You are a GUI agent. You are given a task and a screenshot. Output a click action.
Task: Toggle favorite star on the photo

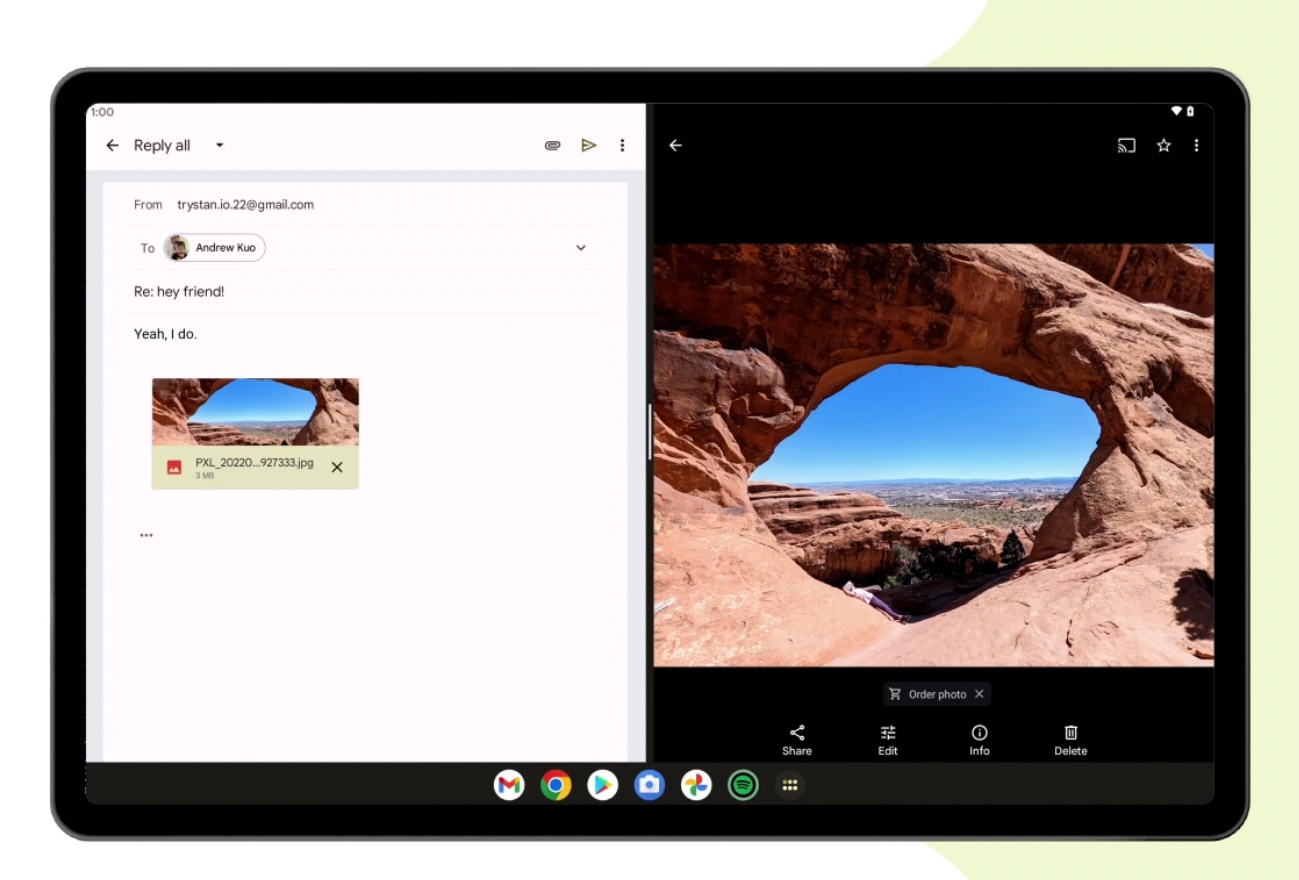click(1164, 146)
